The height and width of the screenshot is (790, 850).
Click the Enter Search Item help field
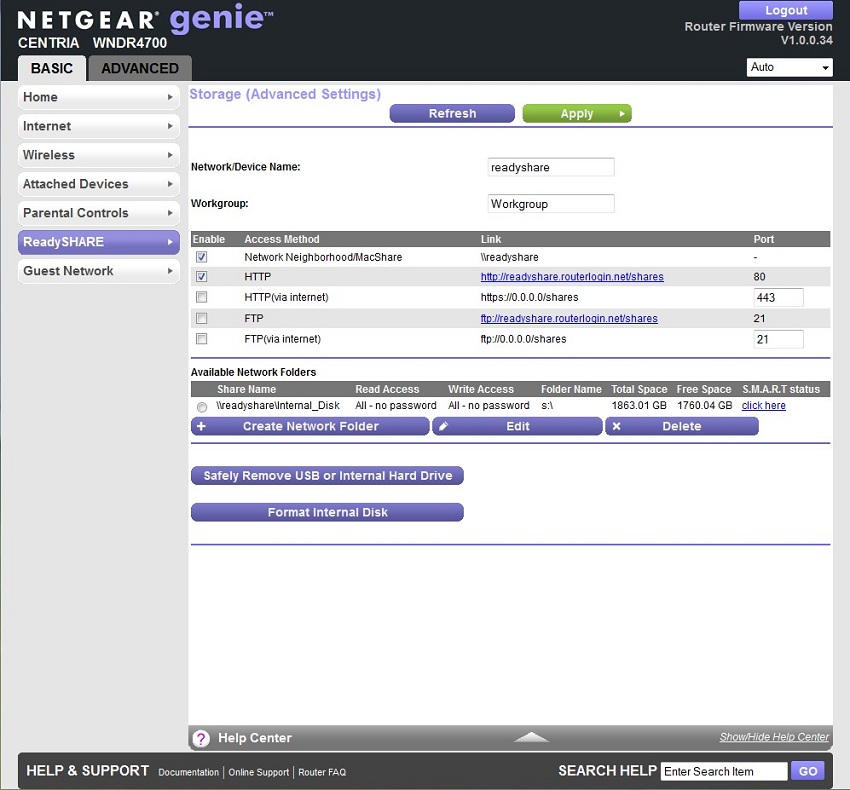point(724,771)
